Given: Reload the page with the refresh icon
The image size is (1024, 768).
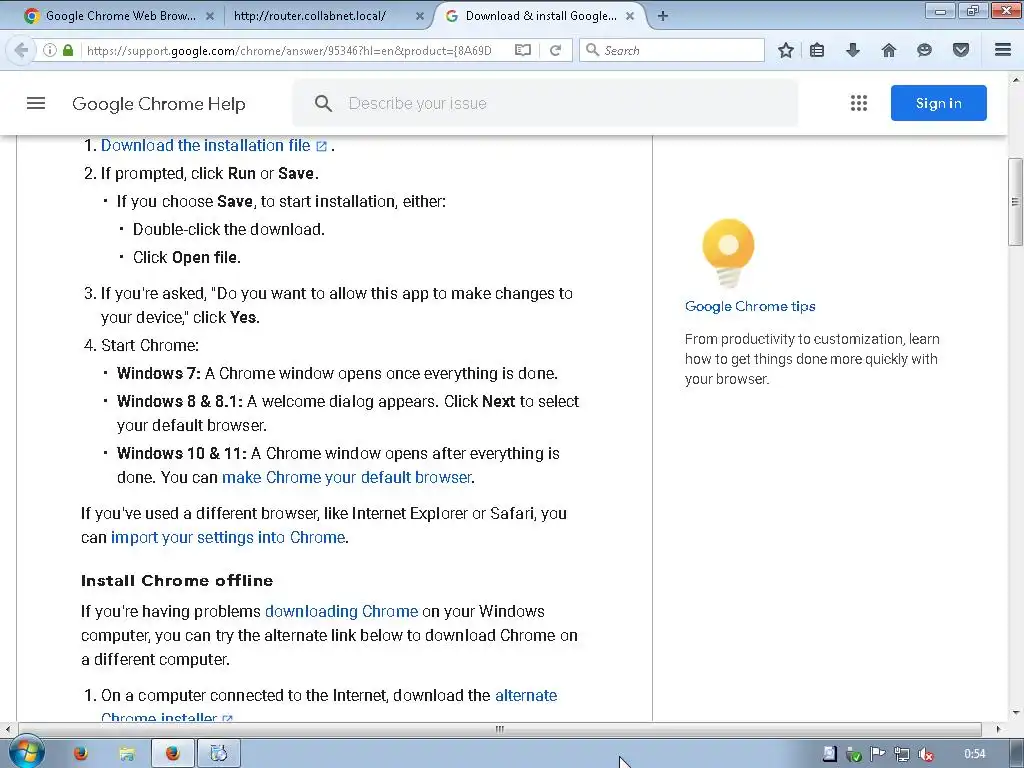Looking at the screenshot, I should (555, 50).
